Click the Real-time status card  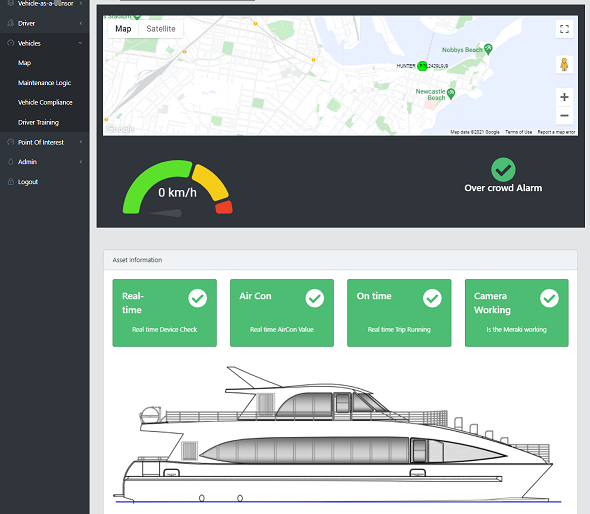(x=164, y=313)
